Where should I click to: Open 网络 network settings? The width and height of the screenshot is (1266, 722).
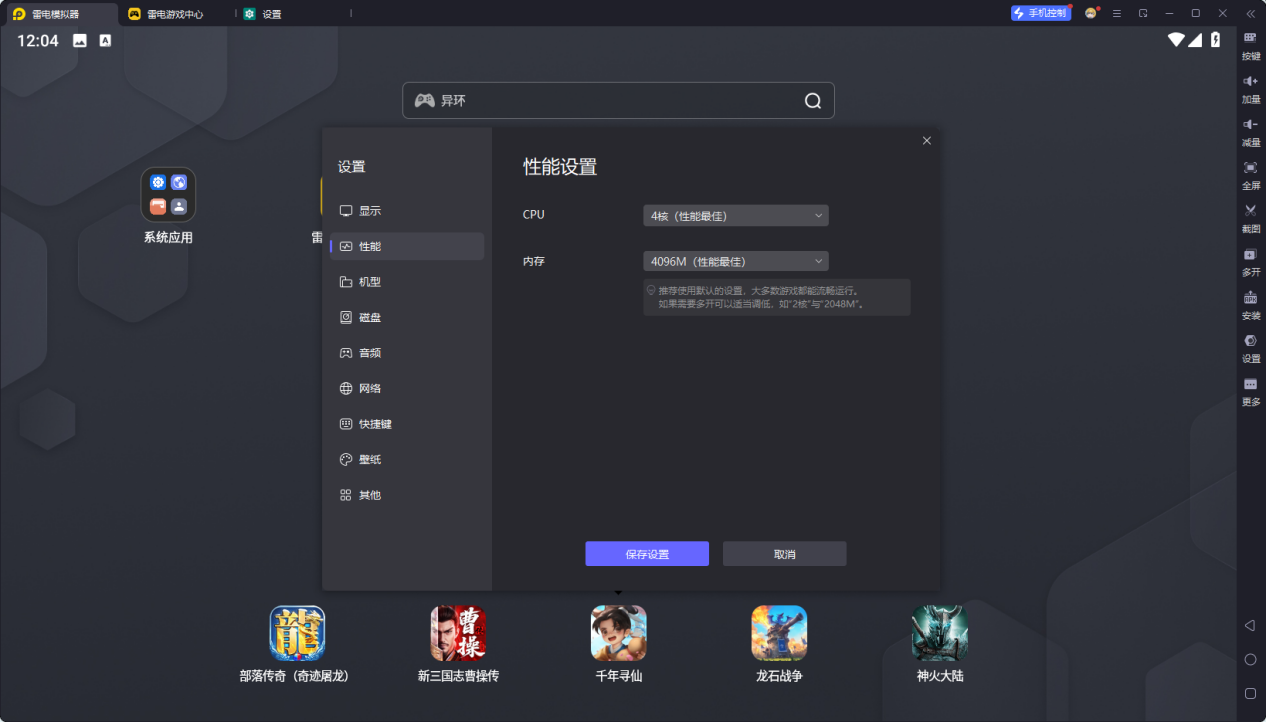(x=407, y=388)
